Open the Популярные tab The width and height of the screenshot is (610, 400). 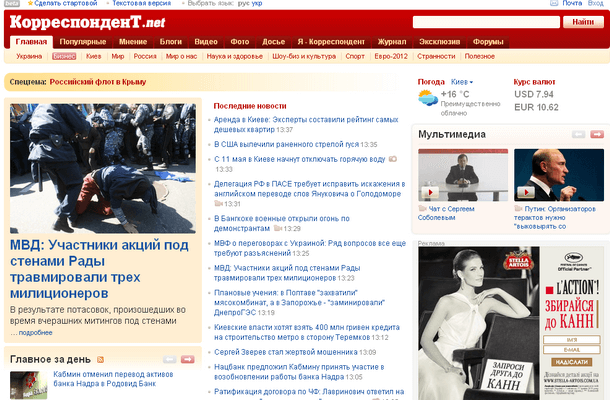coord(82,42)
